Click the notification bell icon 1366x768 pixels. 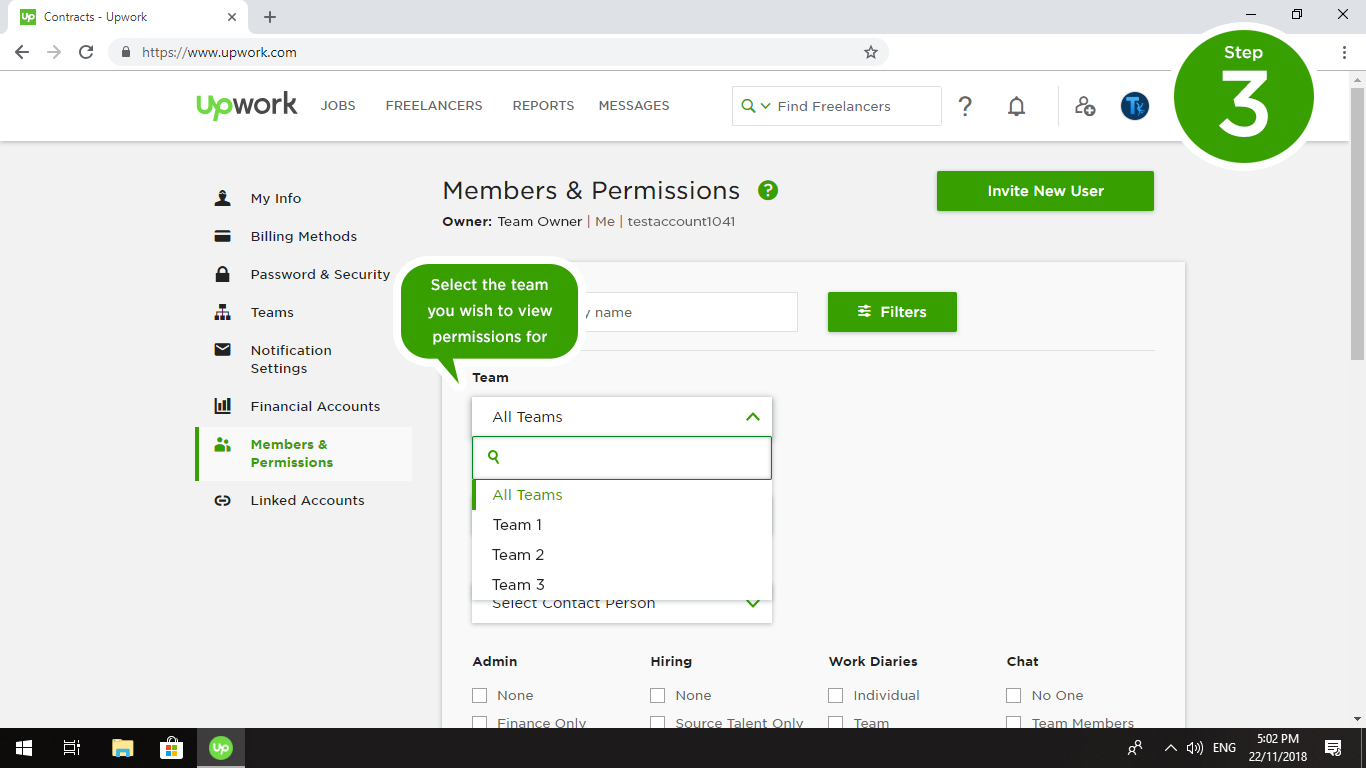tap(1016, 106)
